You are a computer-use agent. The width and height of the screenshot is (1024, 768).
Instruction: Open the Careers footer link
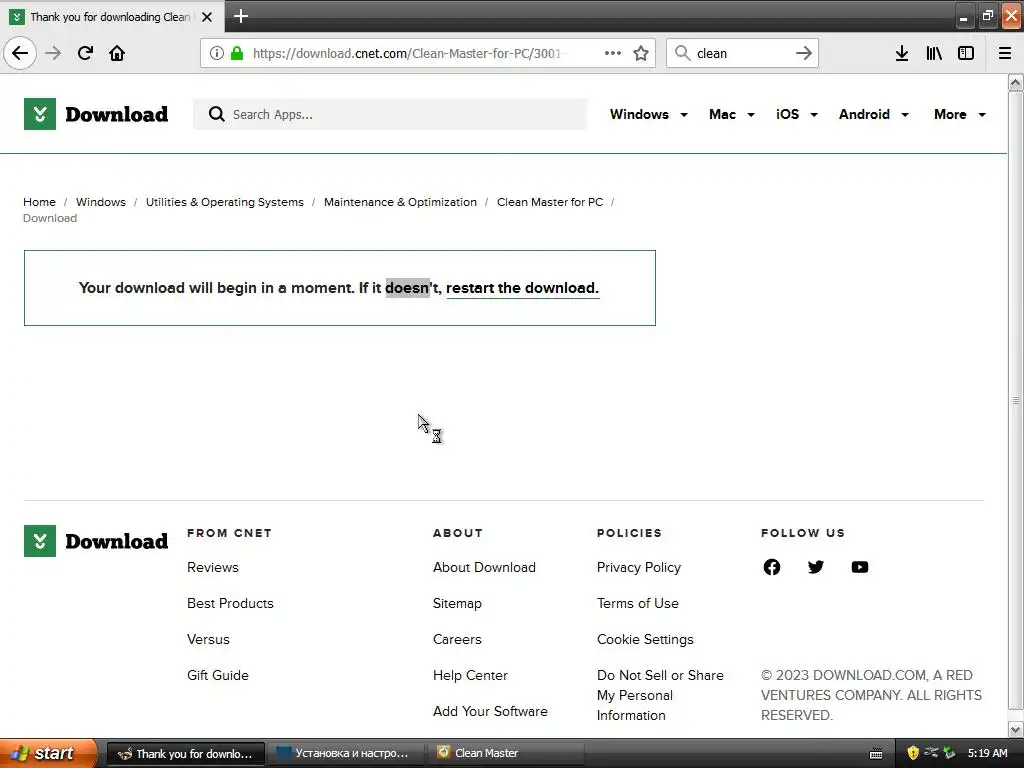point(457,639)
